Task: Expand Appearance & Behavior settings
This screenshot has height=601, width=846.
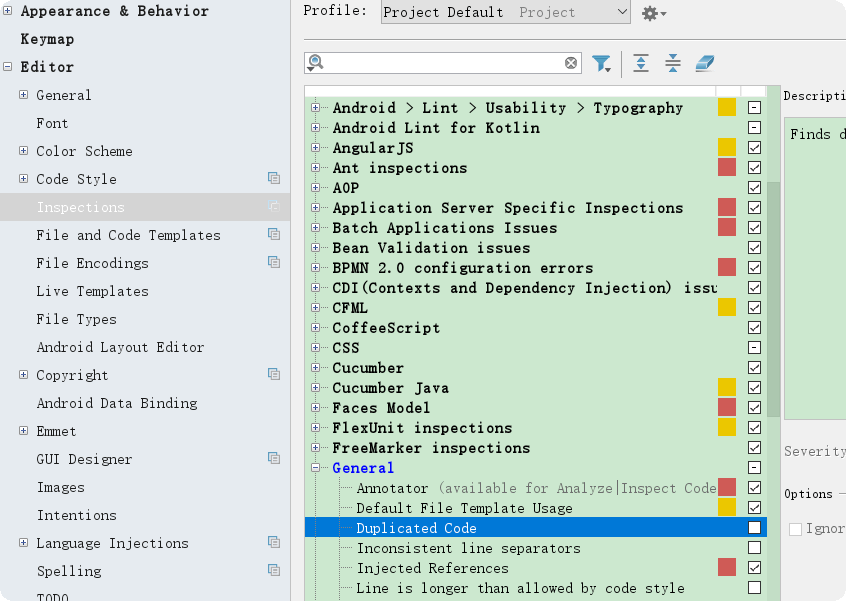Action: pyautogui.click(x=8, y=11)
